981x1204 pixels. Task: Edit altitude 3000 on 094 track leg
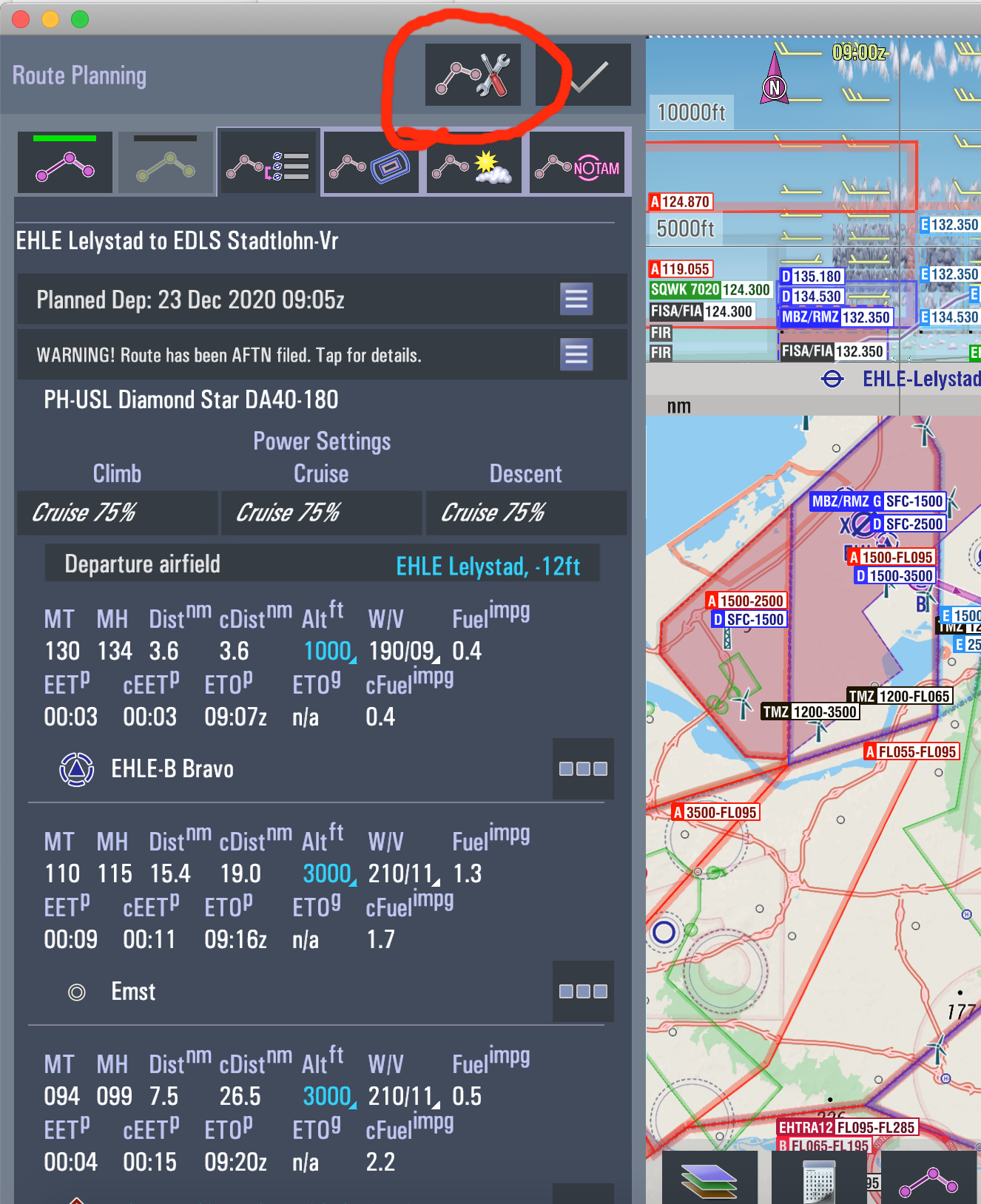tap(328, 1096)
